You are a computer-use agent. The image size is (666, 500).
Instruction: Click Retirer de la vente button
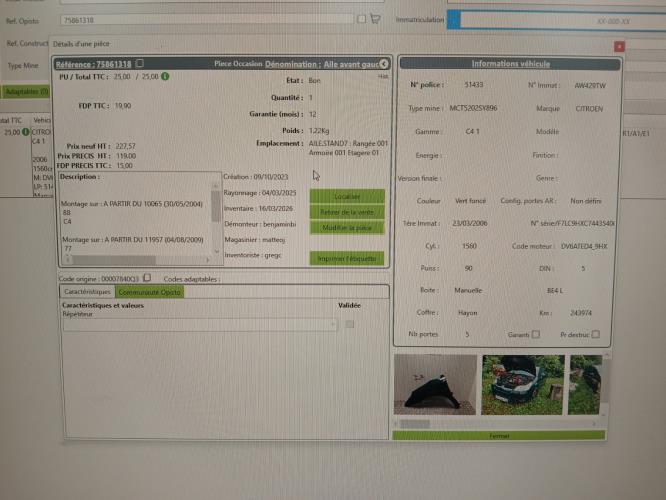click(346, 213)
